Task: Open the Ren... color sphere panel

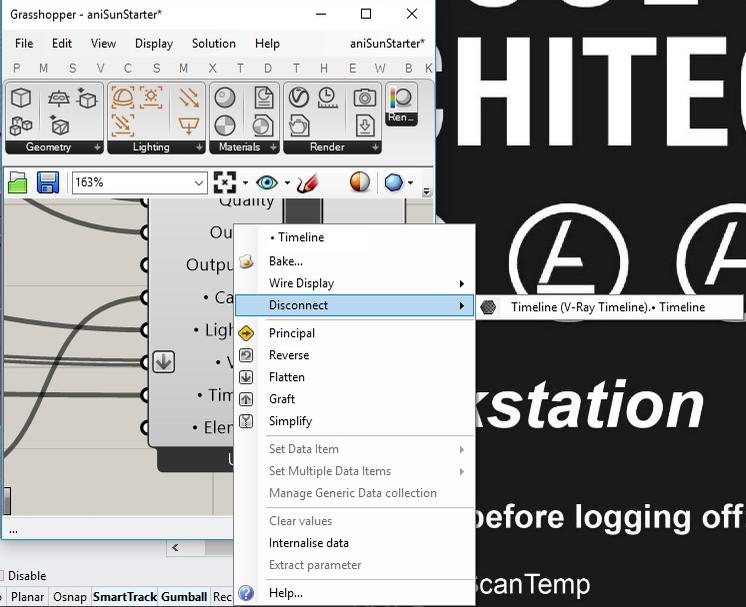Action: [401, 105]
